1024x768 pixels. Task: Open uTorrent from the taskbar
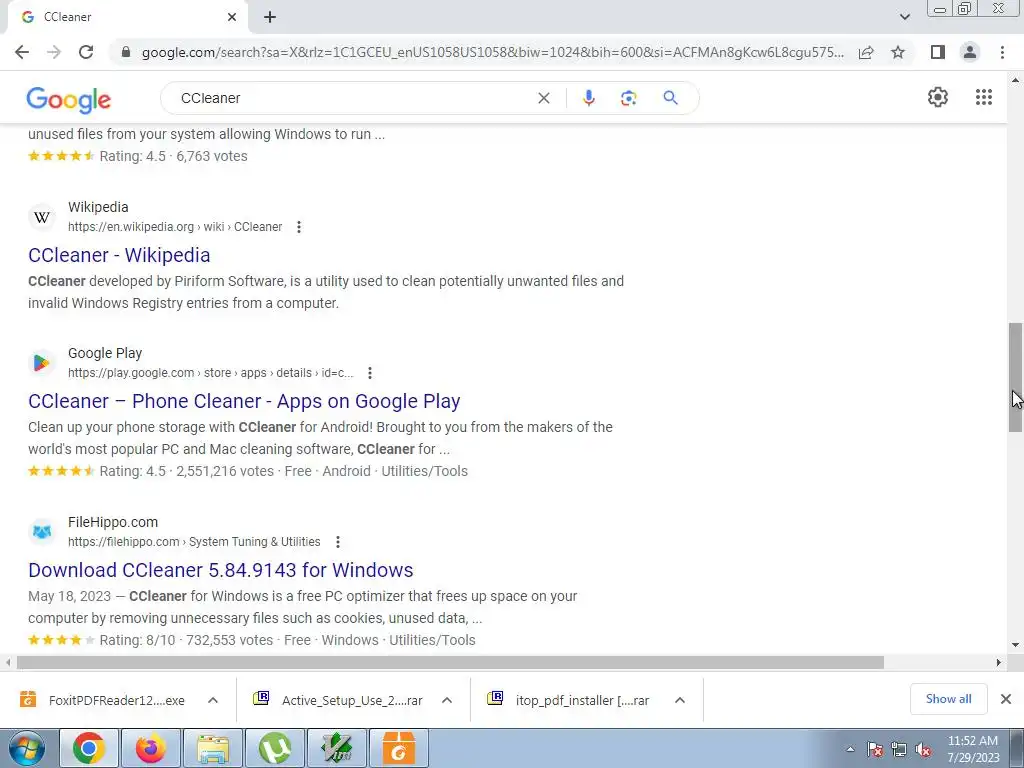point(274,748)
